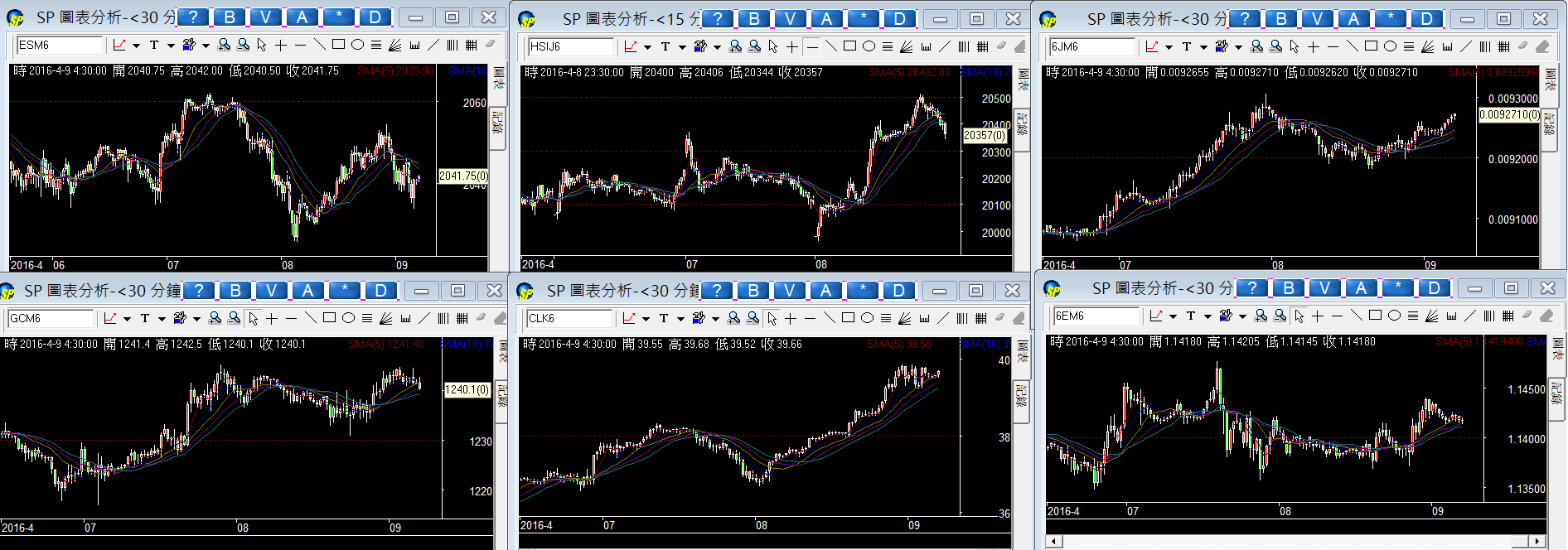Open chart type dropdown arrow in ESM6 window

pos(136,46)
